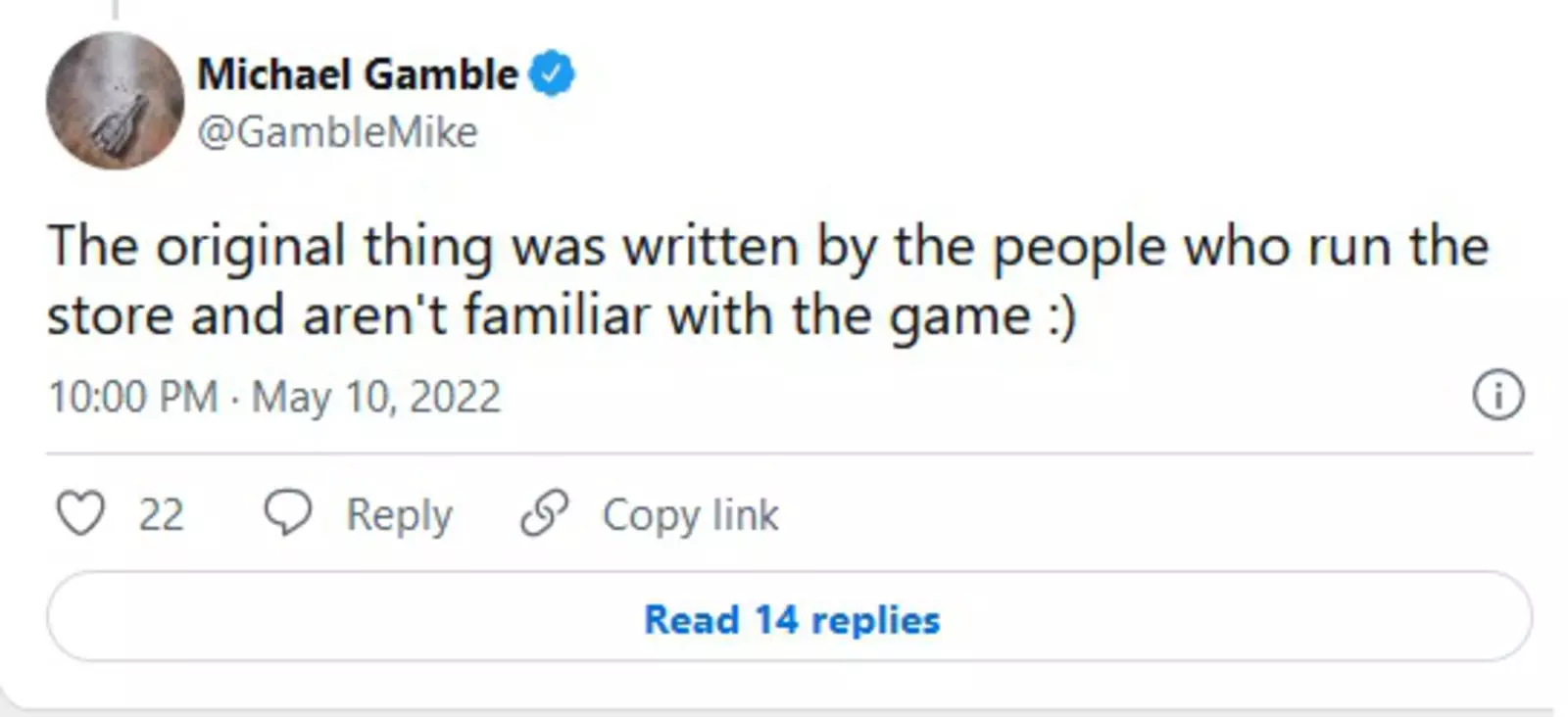Select the Copy link text
The image size is (1568, 717).
[690, 515]
